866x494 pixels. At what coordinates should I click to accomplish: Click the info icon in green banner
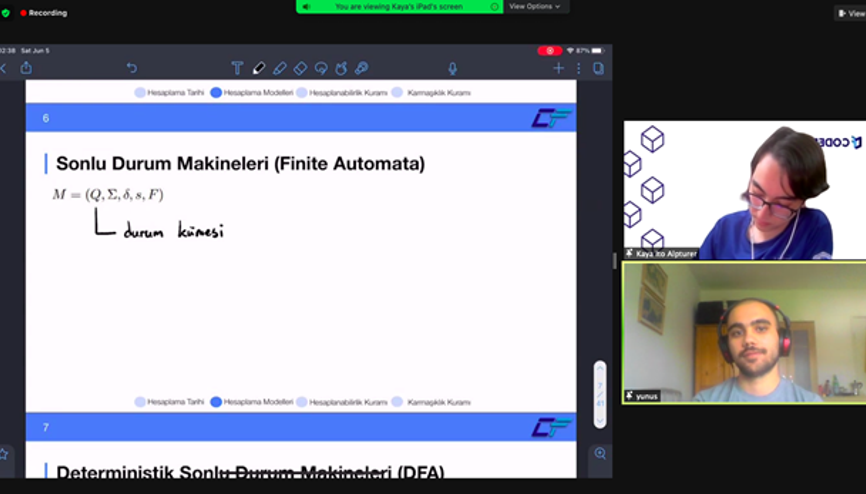494,7
